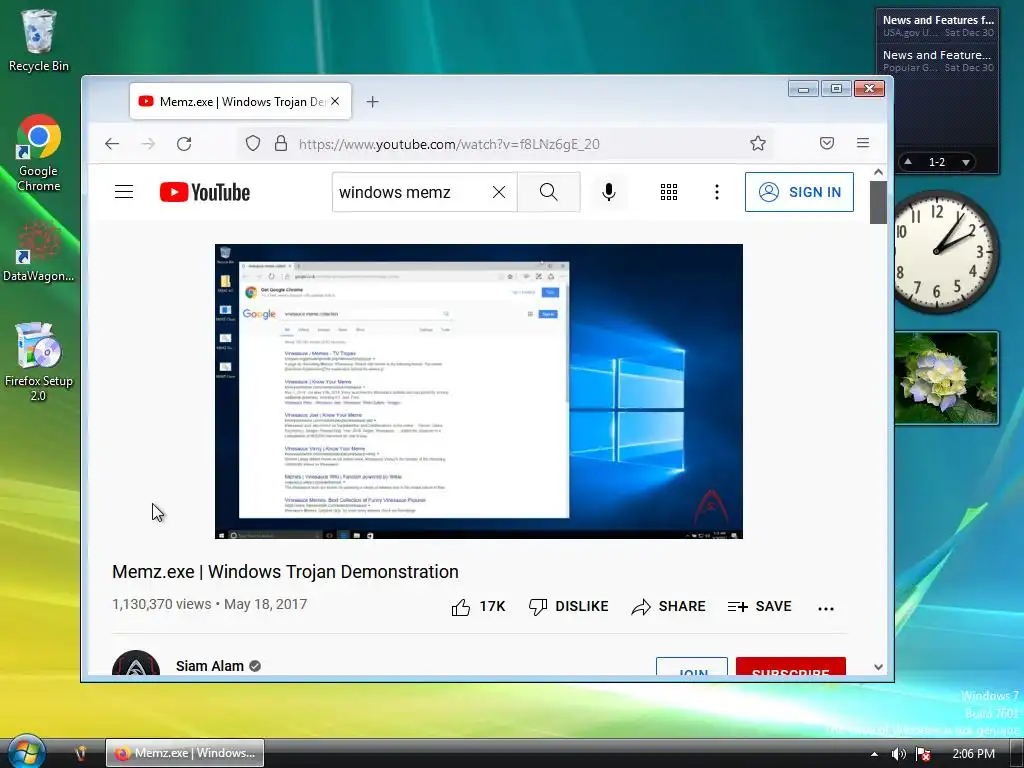Open the YouTube apps grid

669,192
